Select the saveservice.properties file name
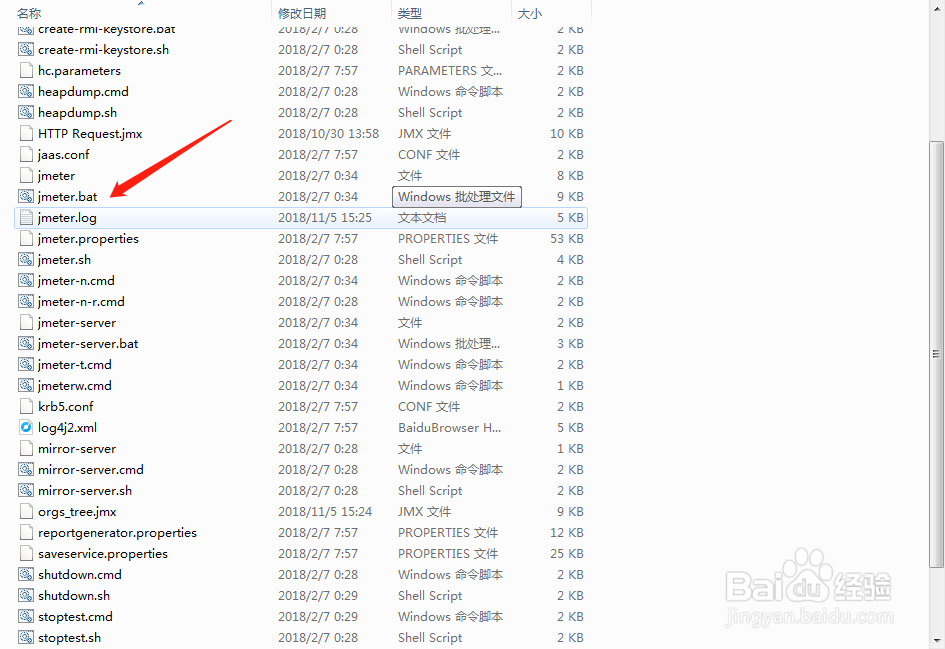This screenshot has height=649, width=945. tap(102, 554)
